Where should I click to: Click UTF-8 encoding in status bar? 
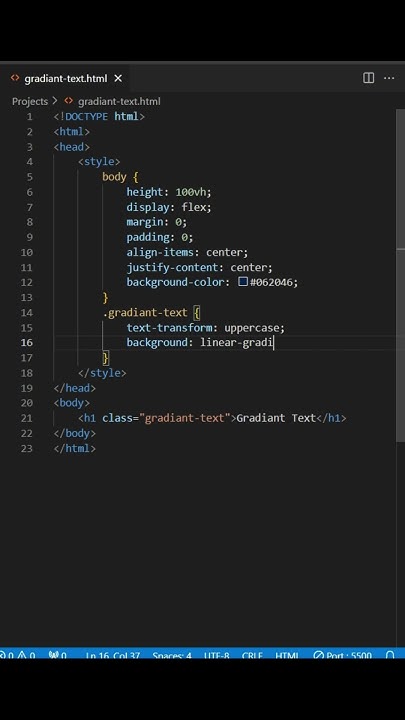pyautogui.click(x=217, y=655)
